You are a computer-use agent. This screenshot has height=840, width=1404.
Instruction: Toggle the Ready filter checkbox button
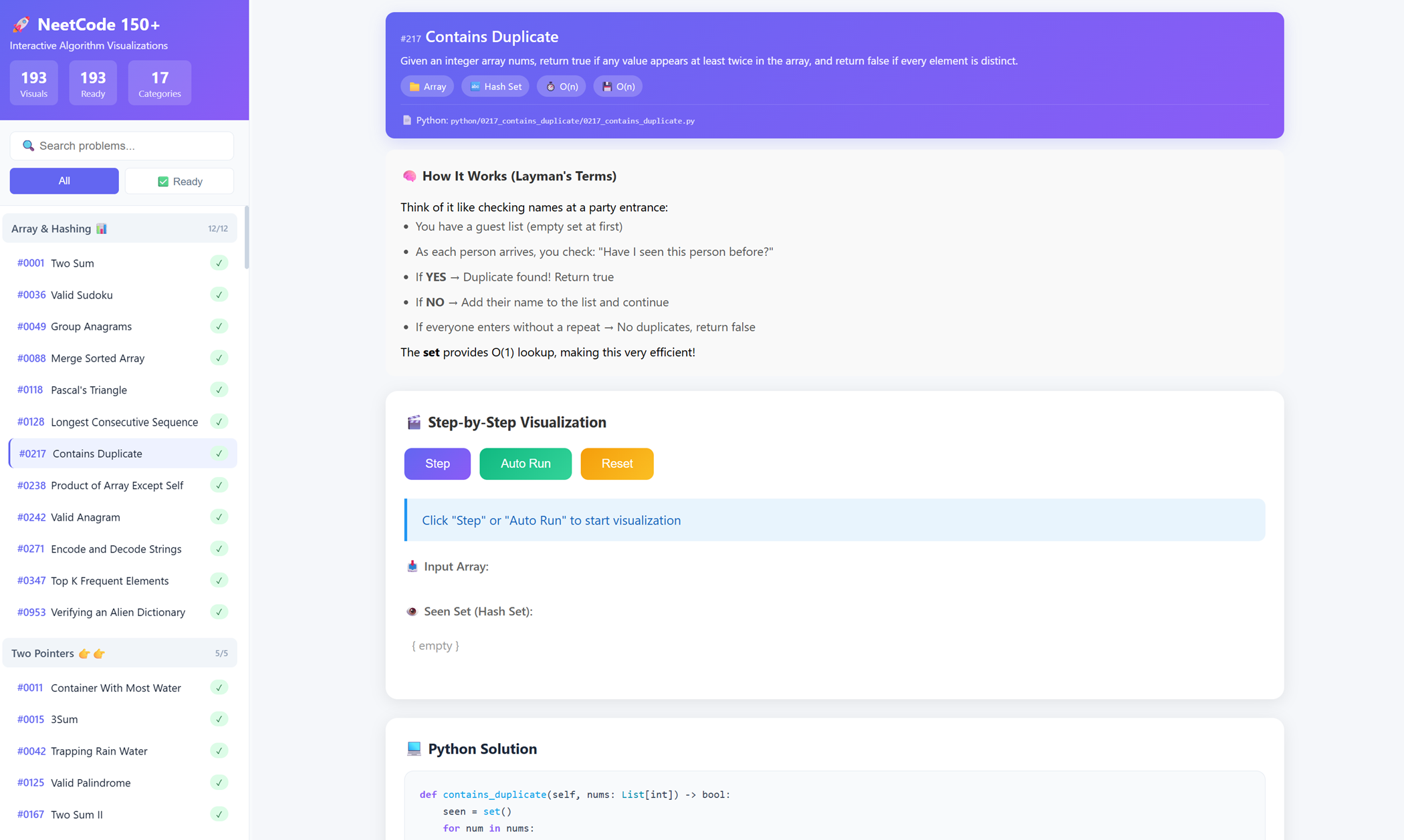[x=179, y=181]
